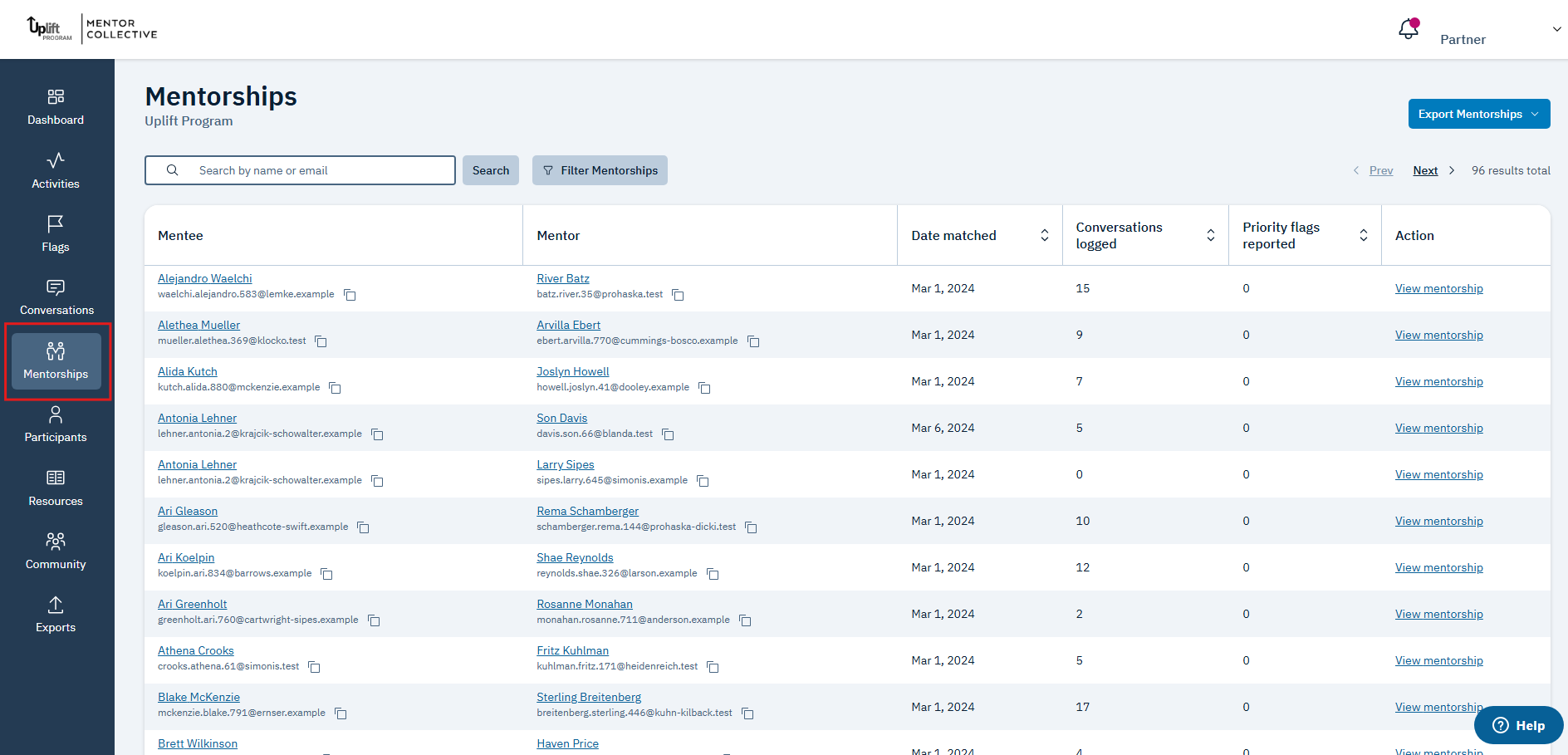Open mentee Brett Wilkinson's profile

pos(198,743)
